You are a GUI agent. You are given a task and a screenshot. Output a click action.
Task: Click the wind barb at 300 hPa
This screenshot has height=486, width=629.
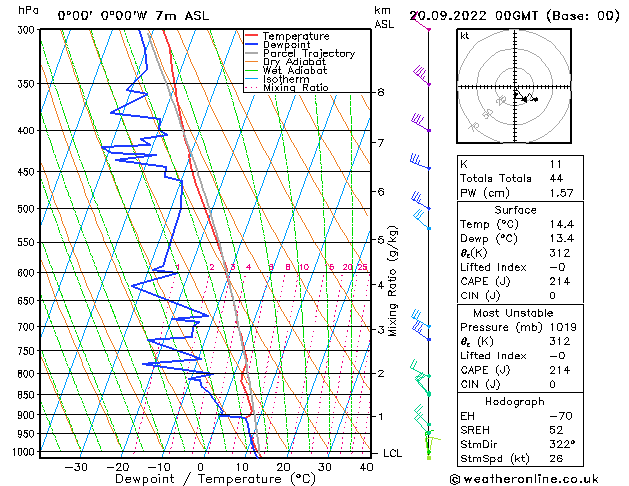coord(420,22)
